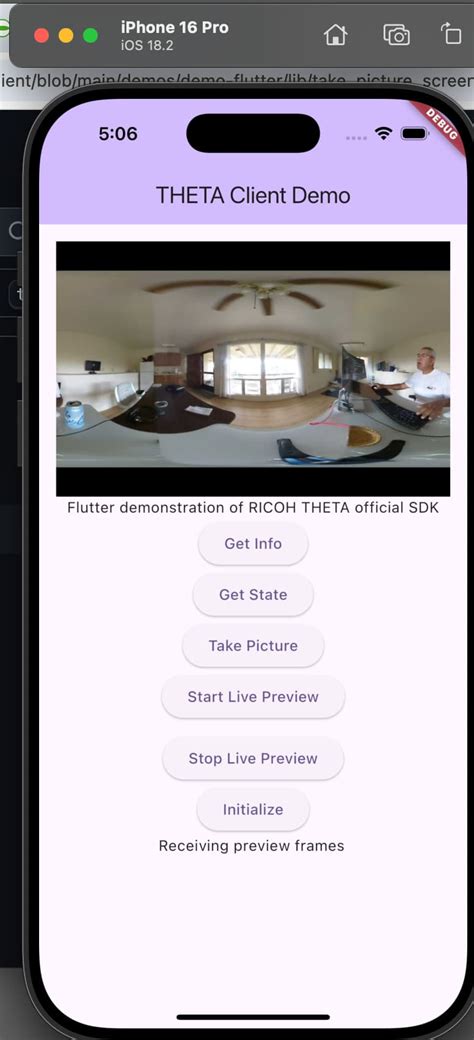Click the iOS home indicator bar
Viewport: 474px width, 1040px height.
point(253,1016)
